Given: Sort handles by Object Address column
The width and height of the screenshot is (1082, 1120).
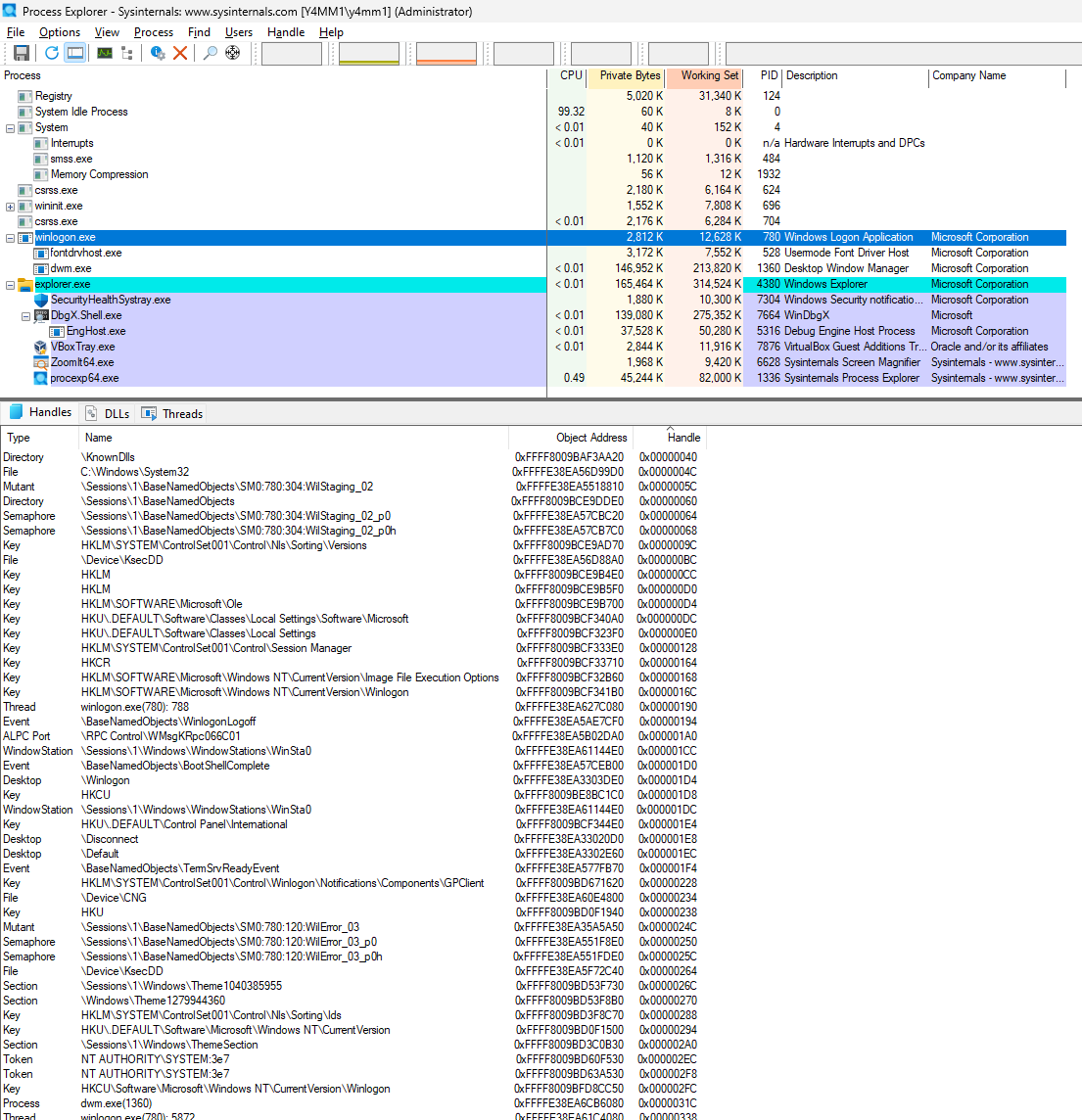Looking at the screenshot, I should (591, 438).
